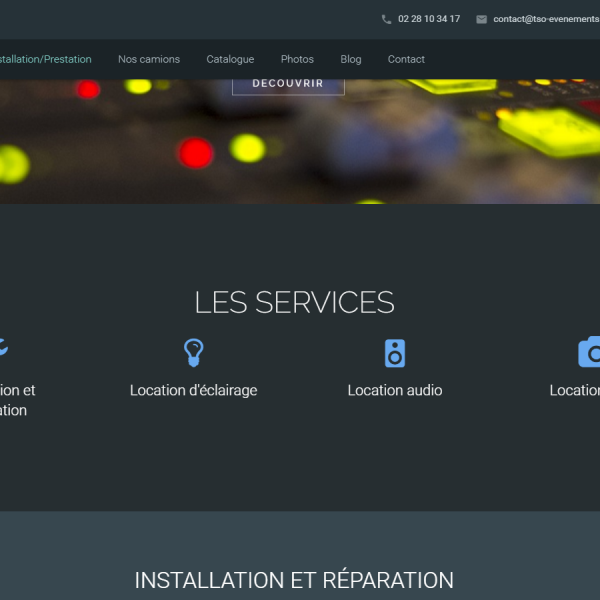600x600 pixels.
Task: Select Contact in the navigation bar
Action: point(406,59)
